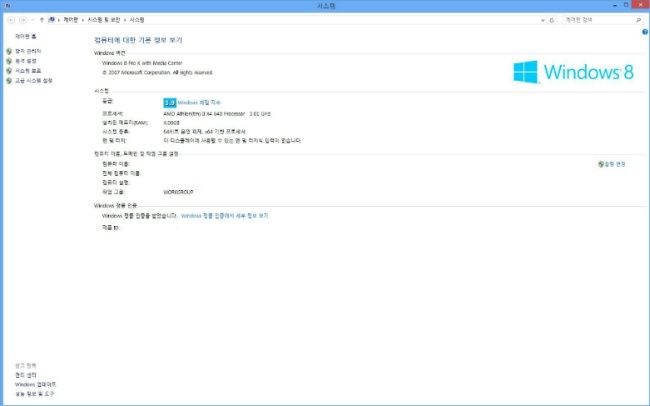The height and width of the screenshot is (406, 650).
Task: Click the Forward navigation arrow
Action: [x=23, y=20]
